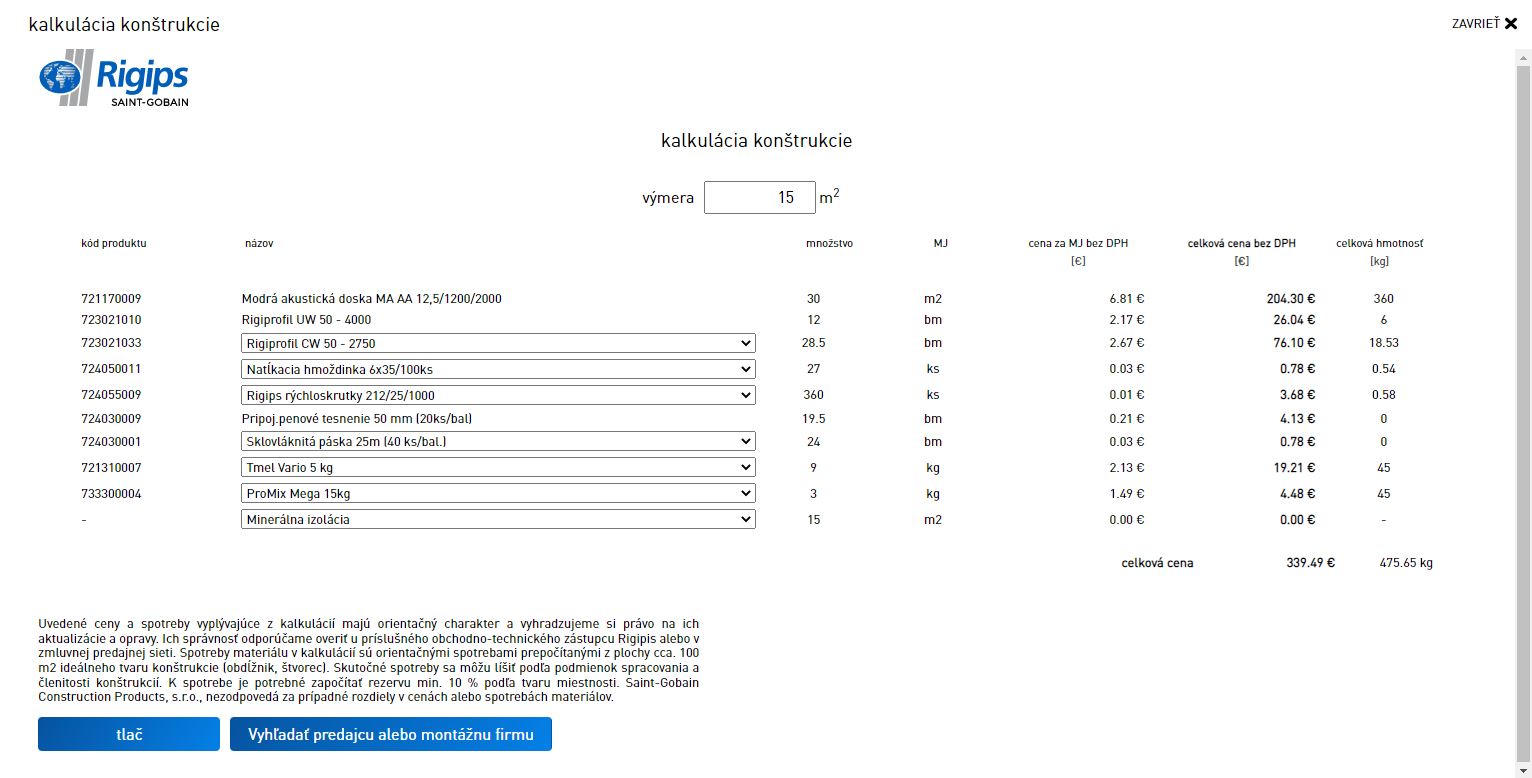Click the centered kalkulácia konštrukcie heading
The width and height of the screenshot is (1532, 778).
point(756,141)
